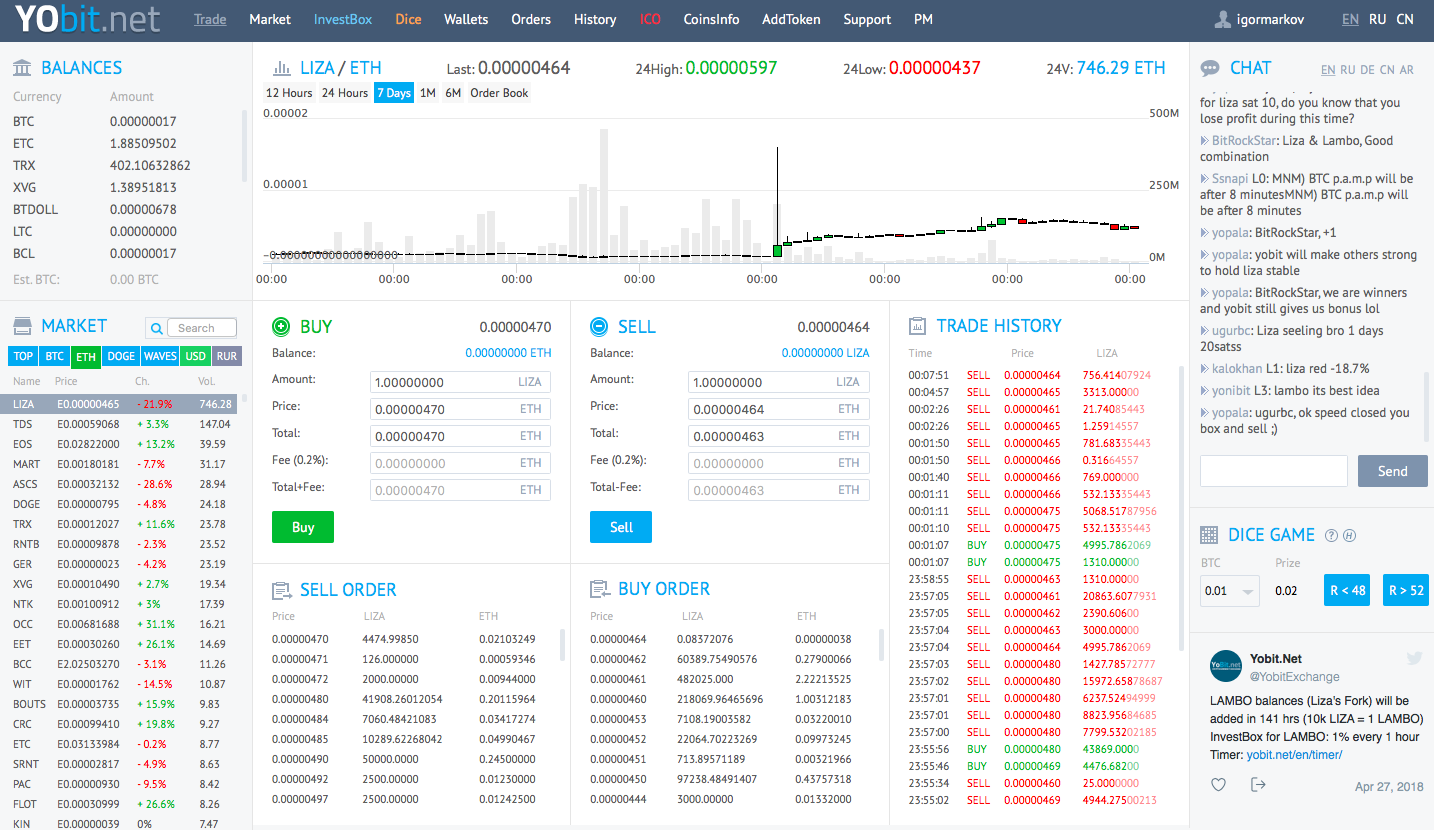Viewport: 1434px width, 830px height.
Task: Click the user profile icon beside igormarkov
Action: [1222, 19]
